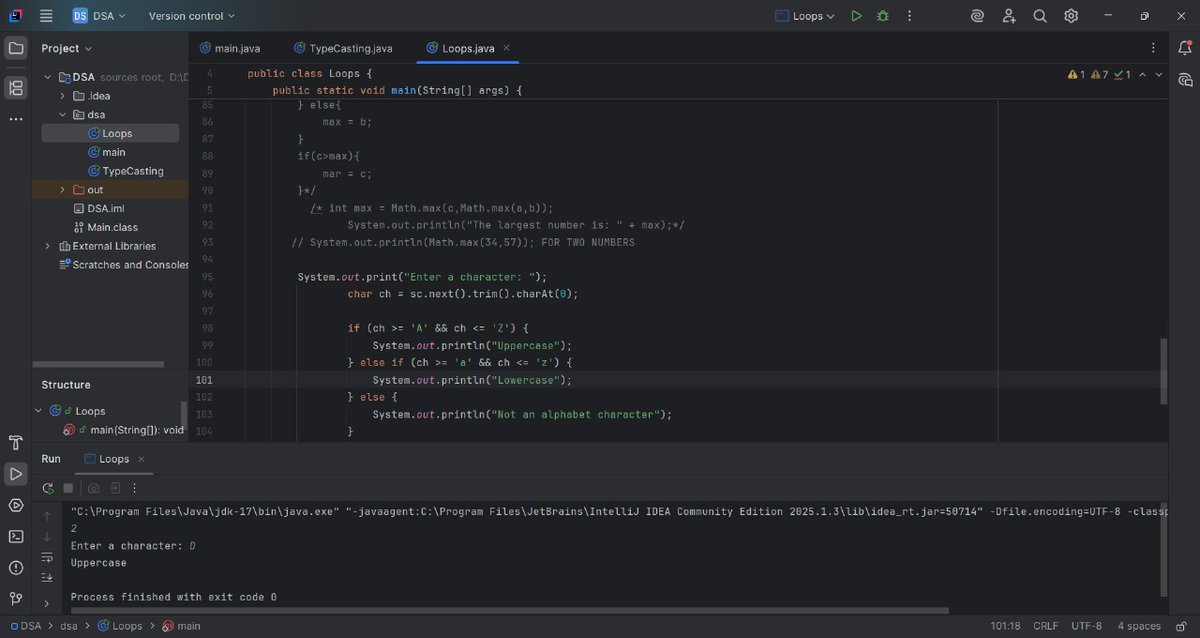Open the main hamburger menu

[47, 16]
